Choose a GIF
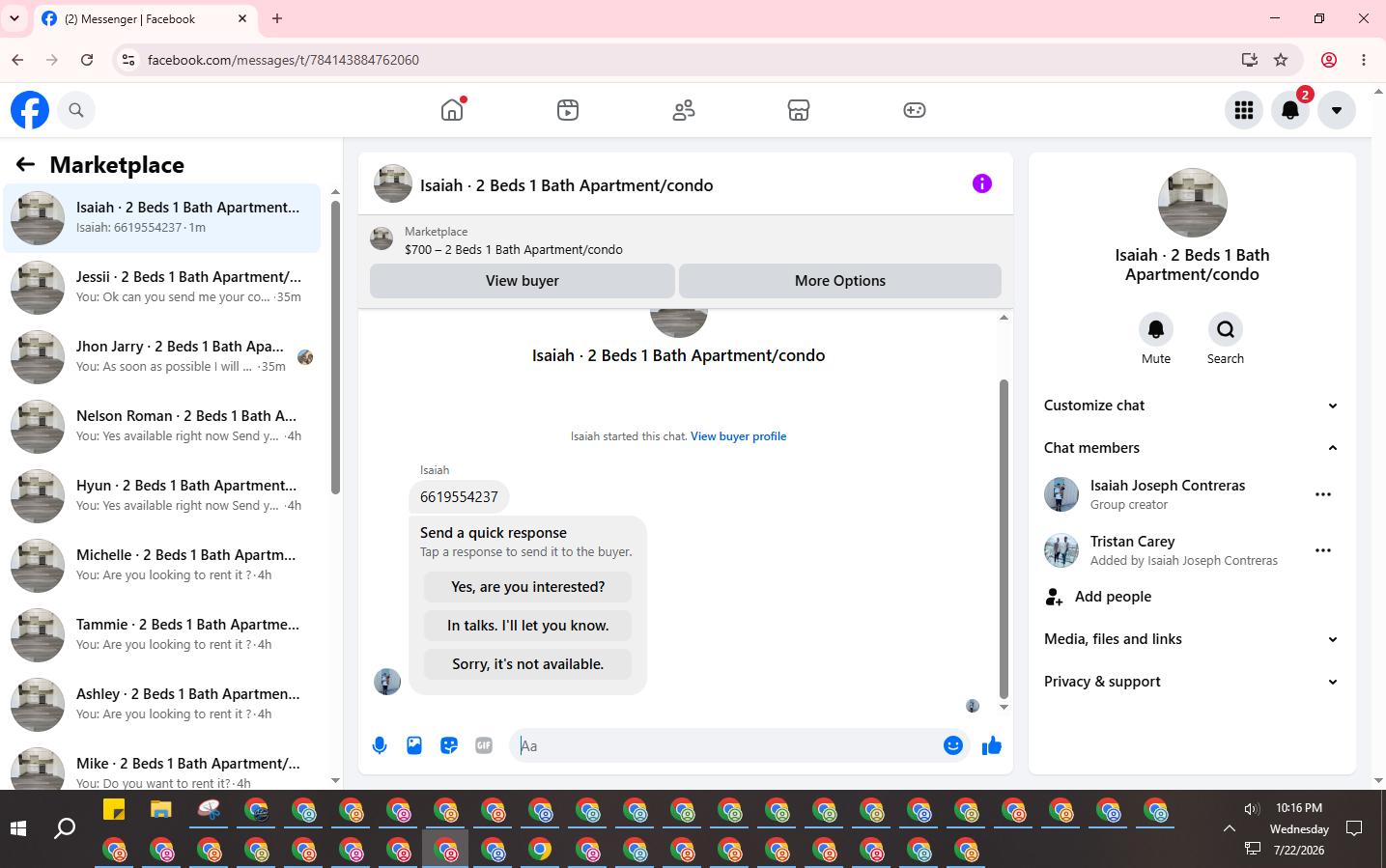 pyautogui.click(x=484, y=745)
